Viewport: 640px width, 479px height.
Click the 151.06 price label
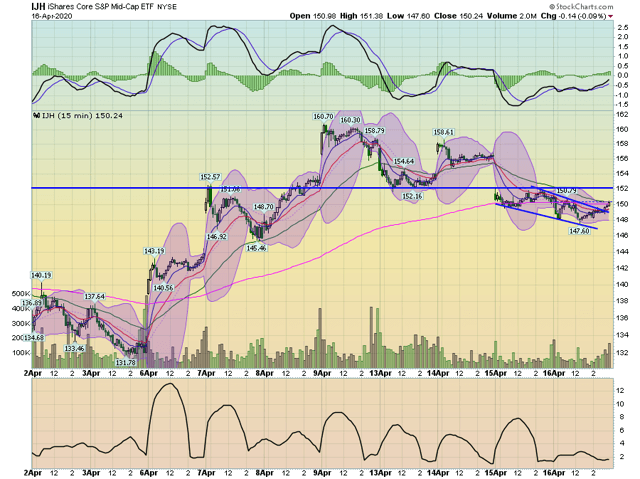(x=231, y=189)
